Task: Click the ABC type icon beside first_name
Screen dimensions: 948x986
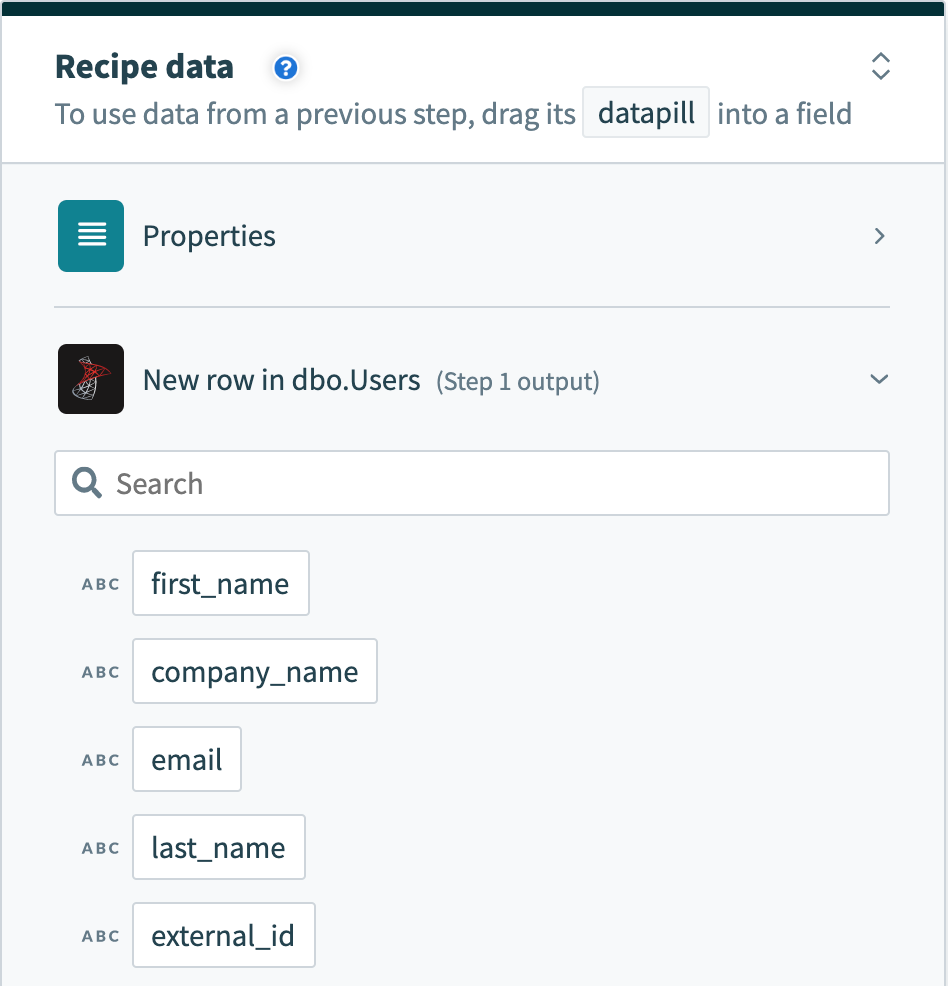Action: coord(100,584)
